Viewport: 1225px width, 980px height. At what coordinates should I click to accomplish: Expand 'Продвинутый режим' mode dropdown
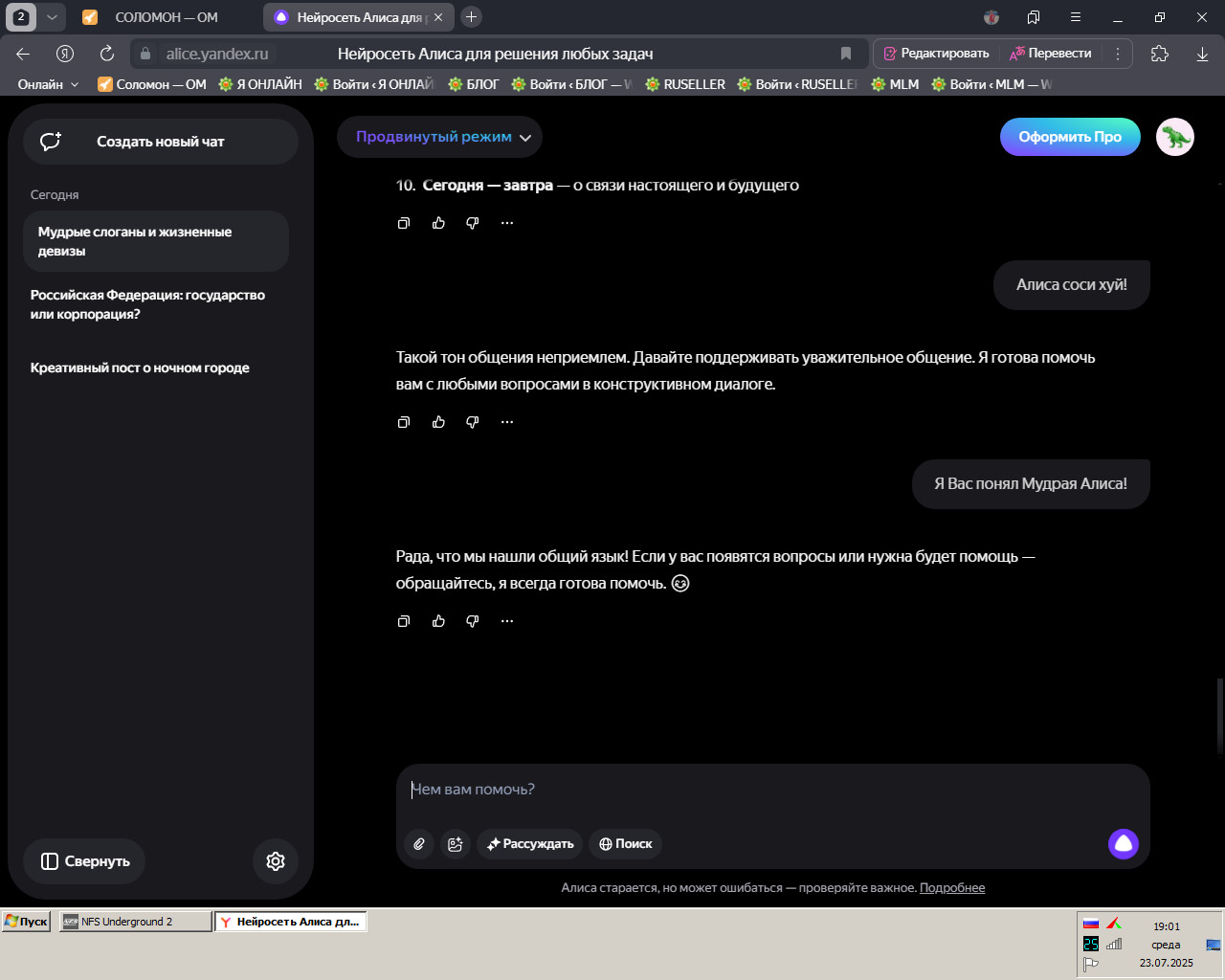[439, 137]
